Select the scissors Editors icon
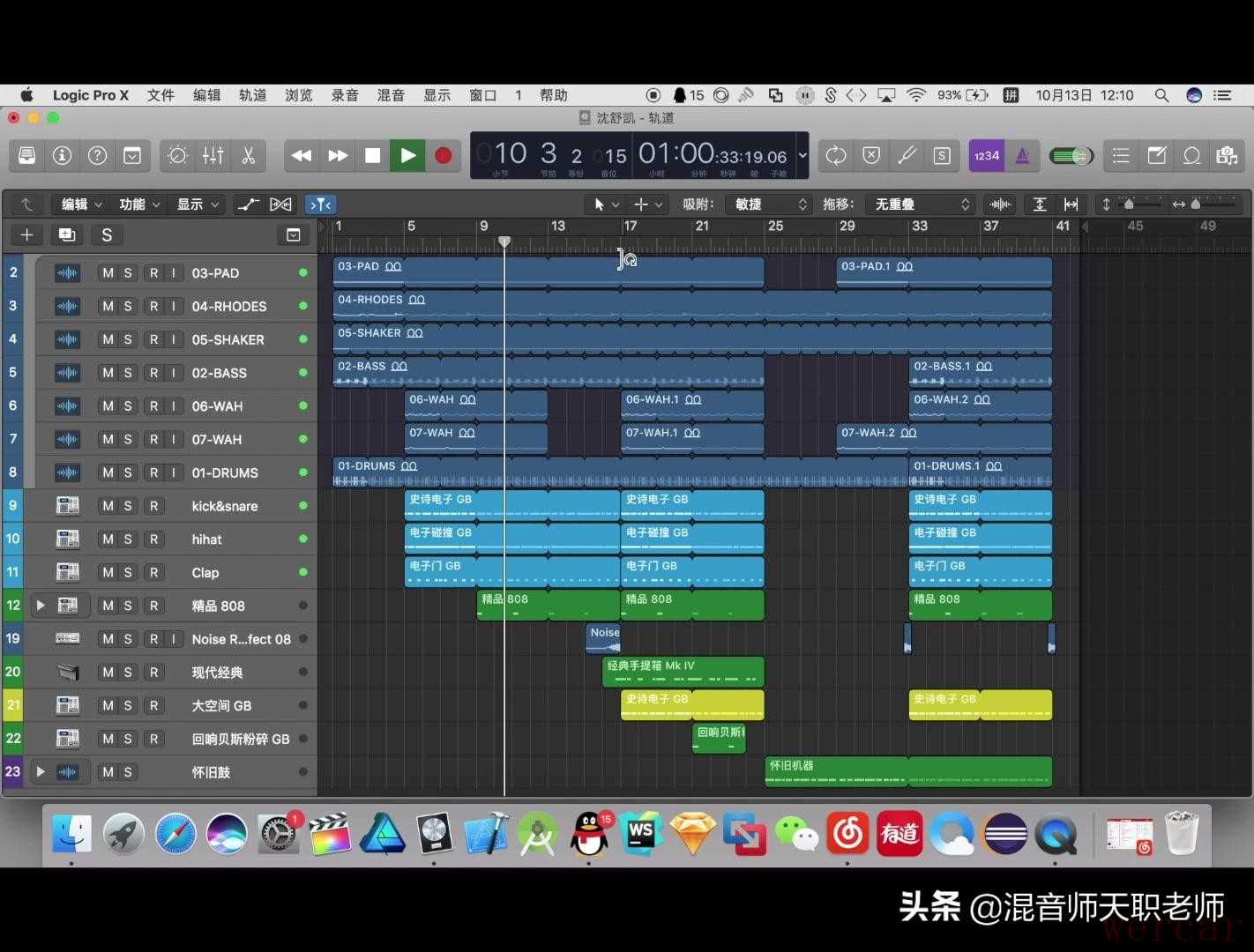1254x952 pixels. [x=249, y=156]
